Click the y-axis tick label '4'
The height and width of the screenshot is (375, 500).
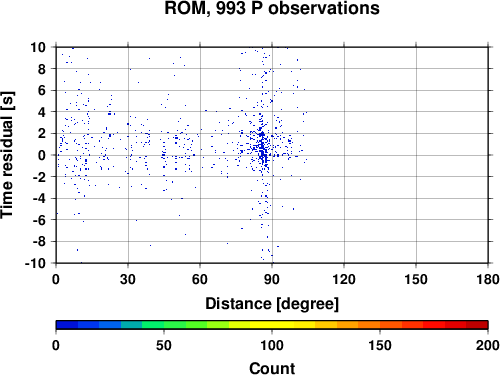point(41,112)
